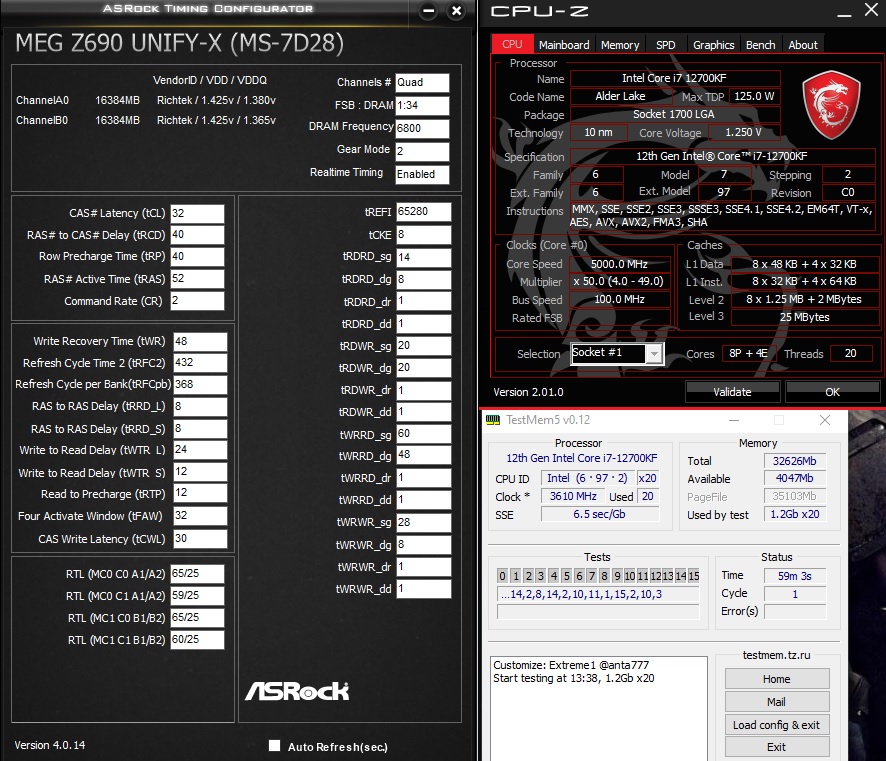Click test number 0 box in TestMem5

pos(502,576)
